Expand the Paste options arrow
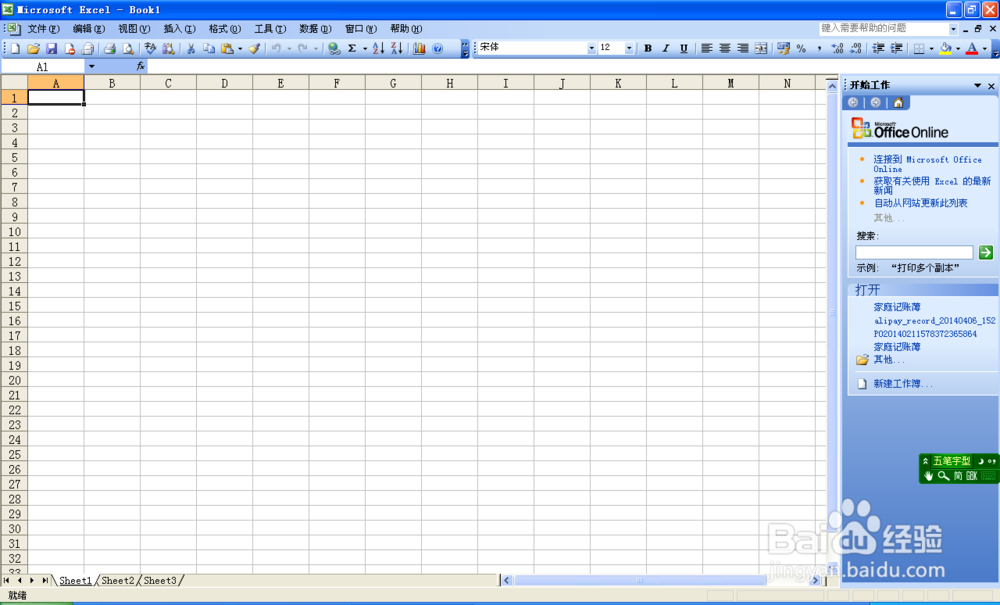 [x=240, y=48]
